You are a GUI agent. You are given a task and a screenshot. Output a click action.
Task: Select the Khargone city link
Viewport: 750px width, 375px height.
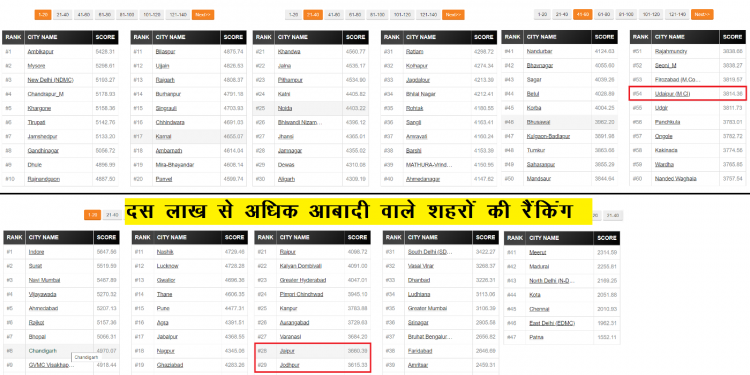[x=39, y=108]
